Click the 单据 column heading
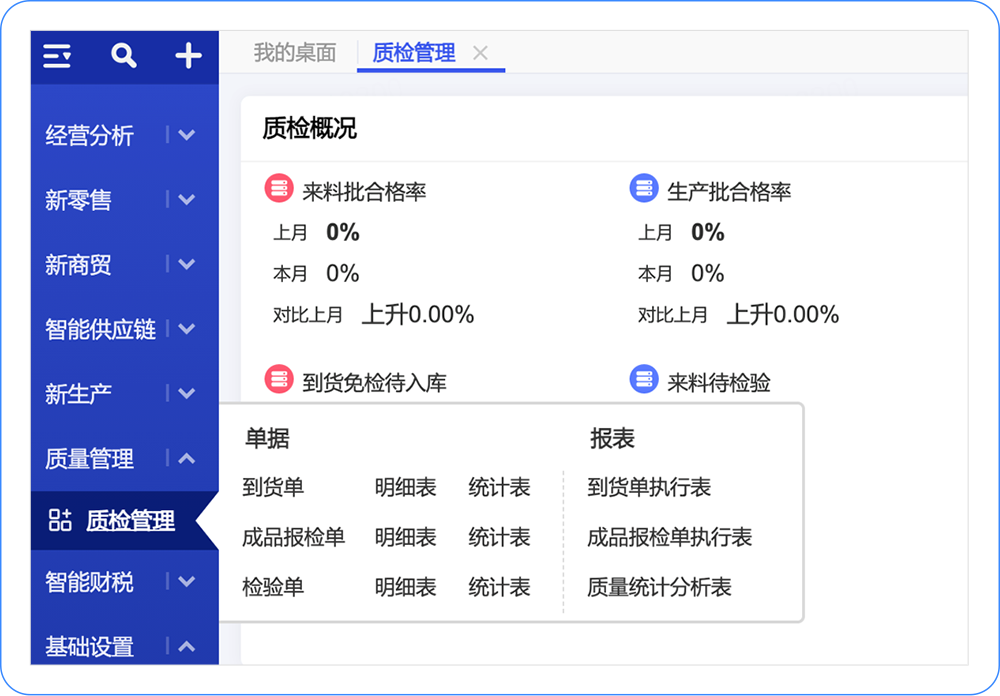This screenshot has height=696, width=1000. 267,439
